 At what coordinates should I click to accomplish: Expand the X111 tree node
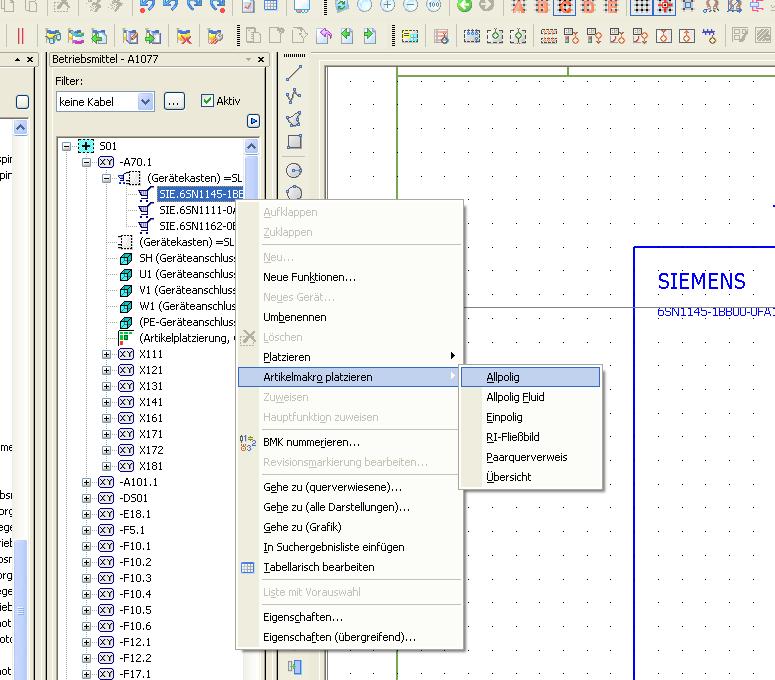point(107,354)
